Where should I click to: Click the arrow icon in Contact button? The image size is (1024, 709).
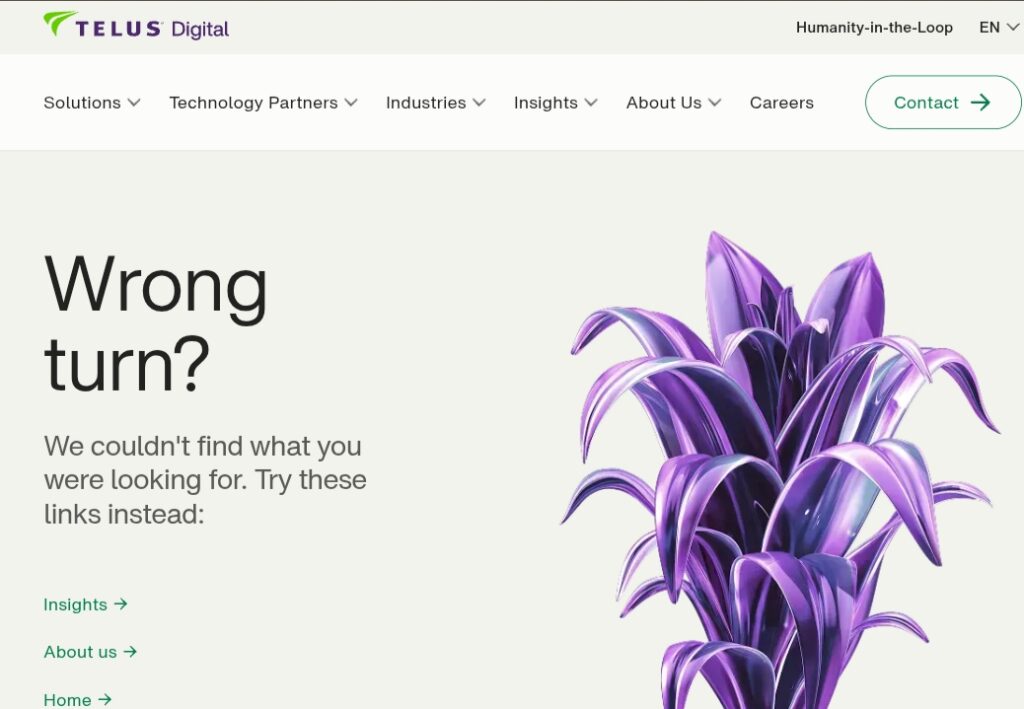tap(980, 102)
